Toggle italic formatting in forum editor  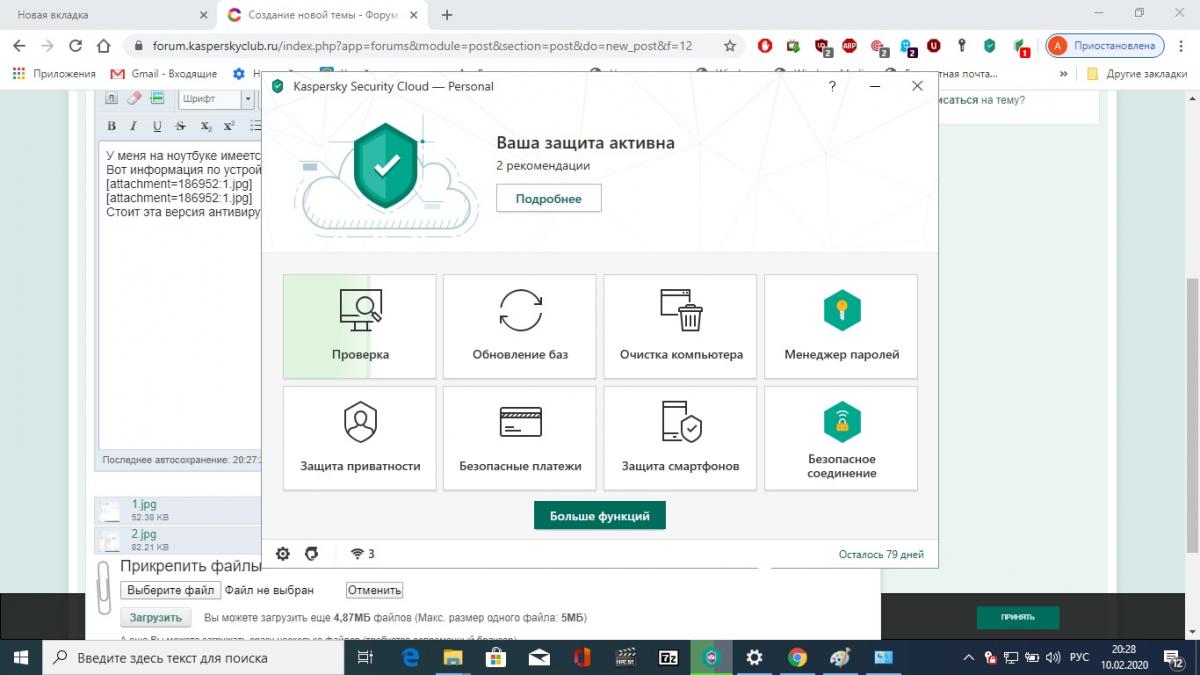click(x=134, y=126)
